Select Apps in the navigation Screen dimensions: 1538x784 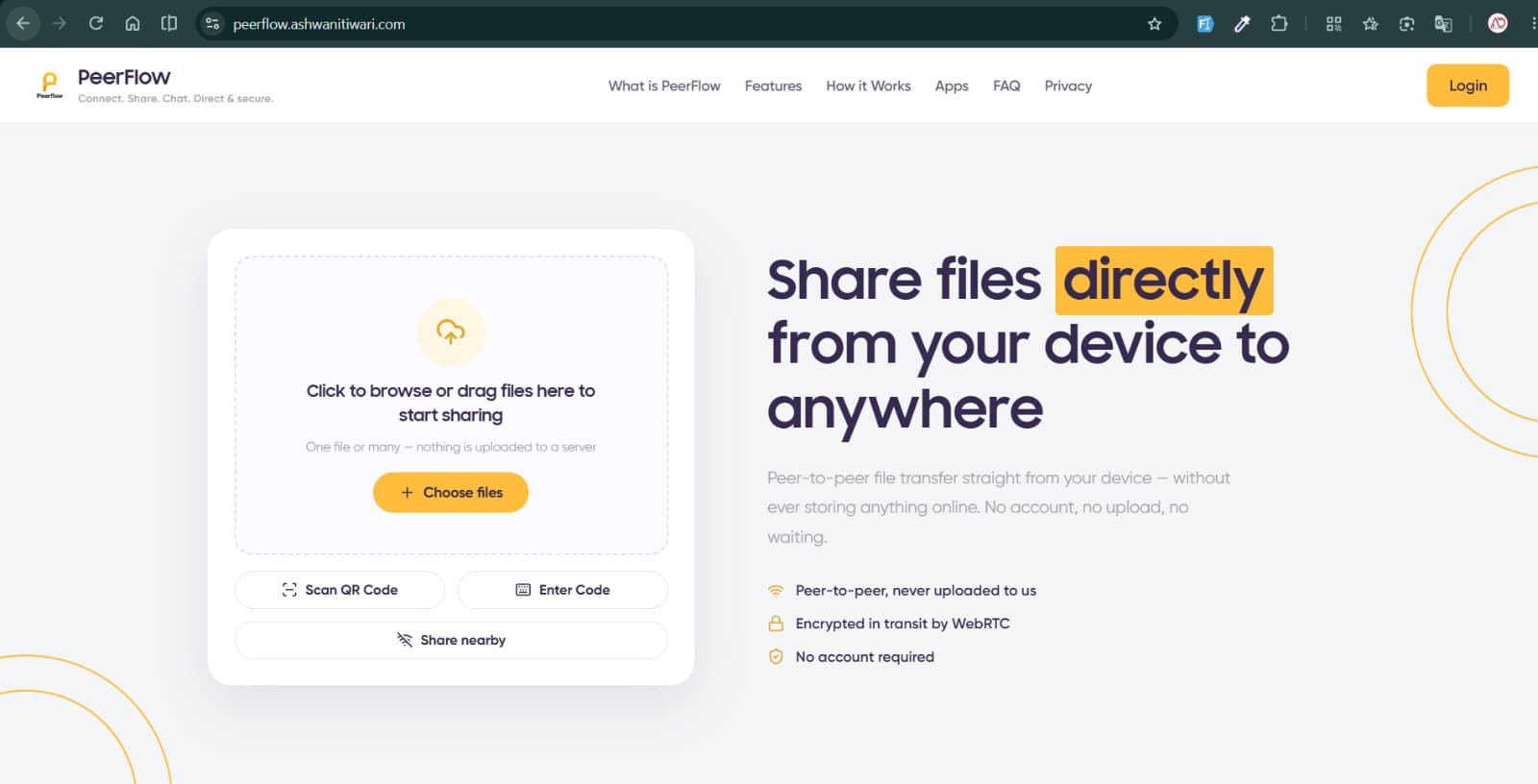coord(952,86)
